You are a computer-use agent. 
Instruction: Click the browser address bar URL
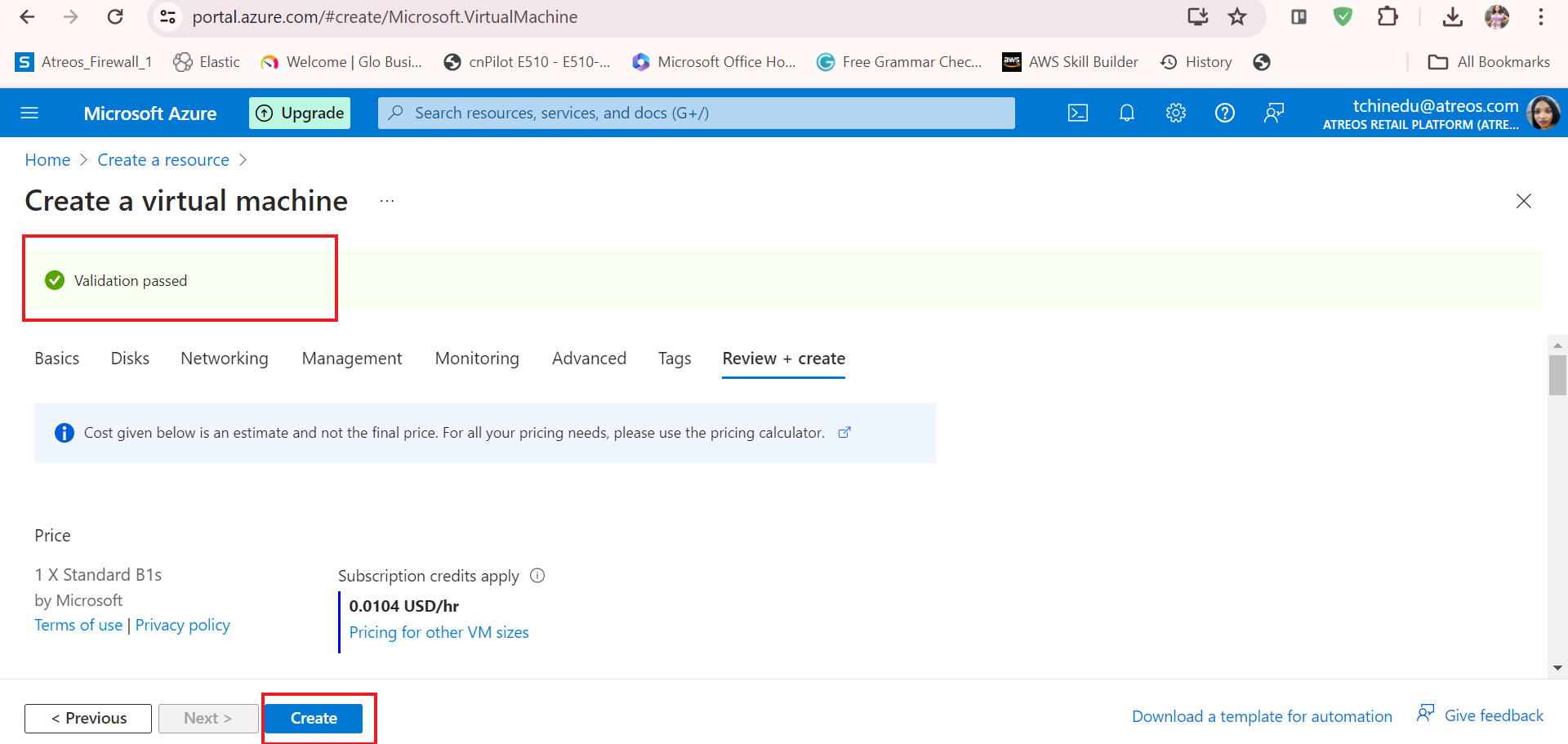click(385, 17)
